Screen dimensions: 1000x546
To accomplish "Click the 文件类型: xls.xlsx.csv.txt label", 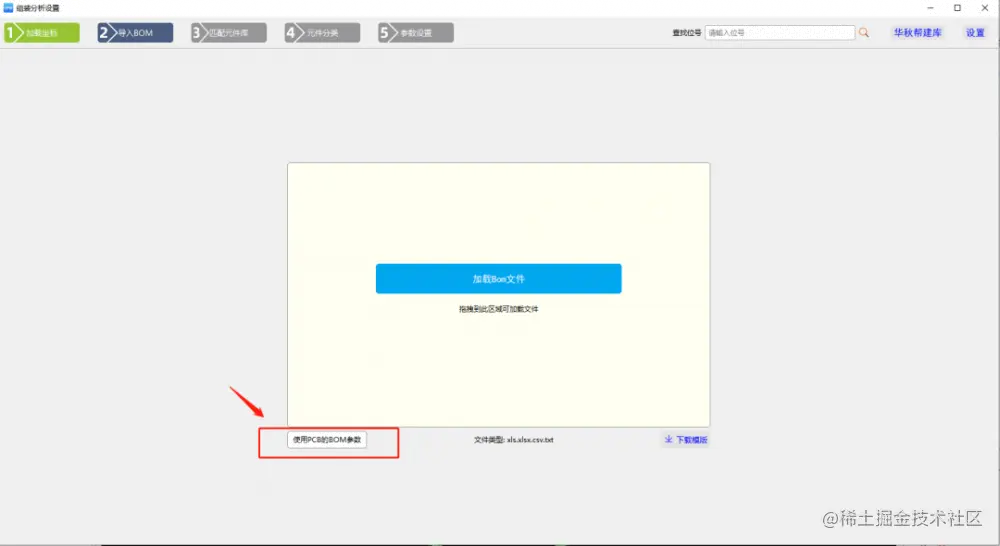I will point(513,439).
